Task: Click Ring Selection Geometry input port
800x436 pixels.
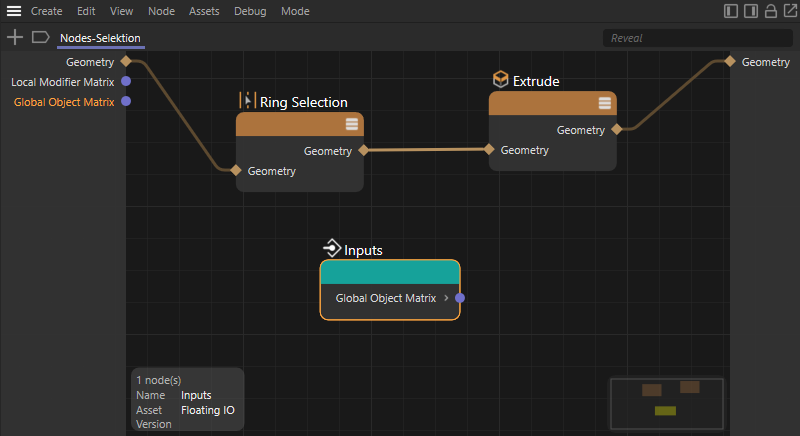Action: (x=236, y=170)
